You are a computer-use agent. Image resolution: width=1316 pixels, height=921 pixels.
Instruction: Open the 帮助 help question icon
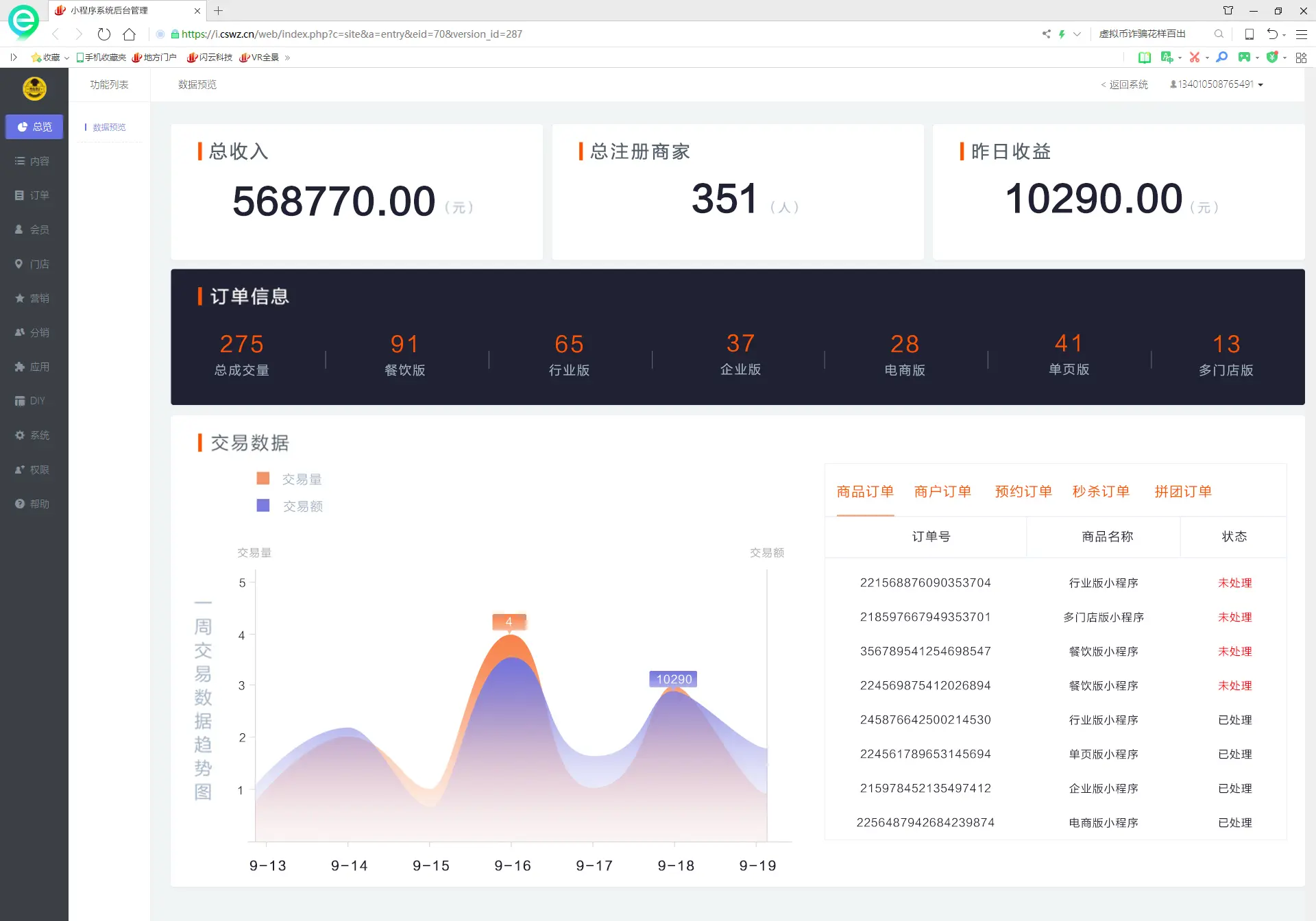(x=19, y=504)
